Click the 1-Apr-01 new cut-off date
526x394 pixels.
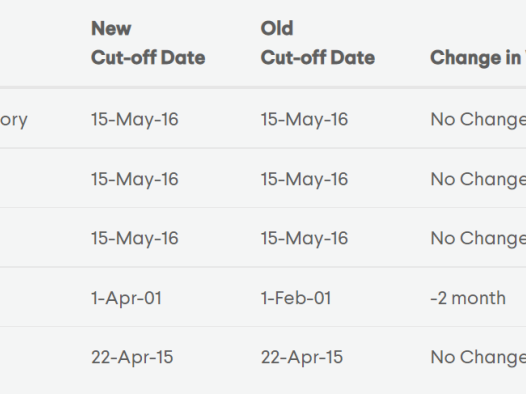(x=126, y=298)
